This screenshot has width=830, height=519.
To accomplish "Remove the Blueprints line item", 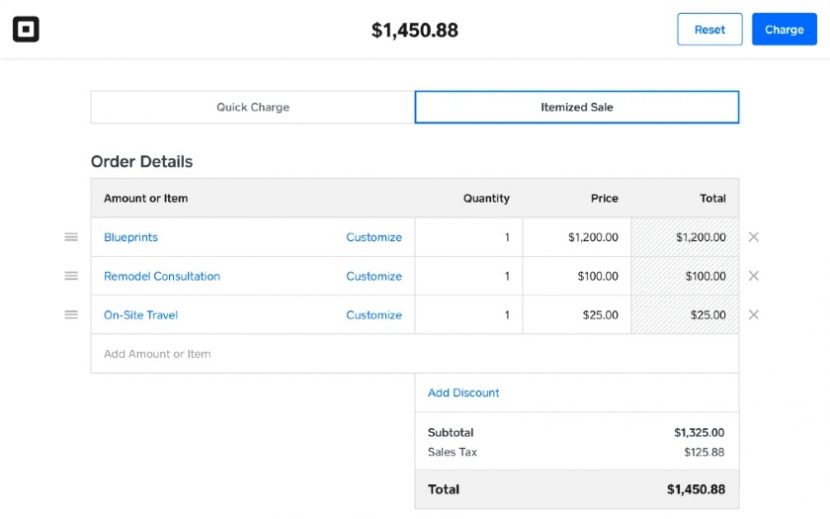I will click(x=754, y=237).
